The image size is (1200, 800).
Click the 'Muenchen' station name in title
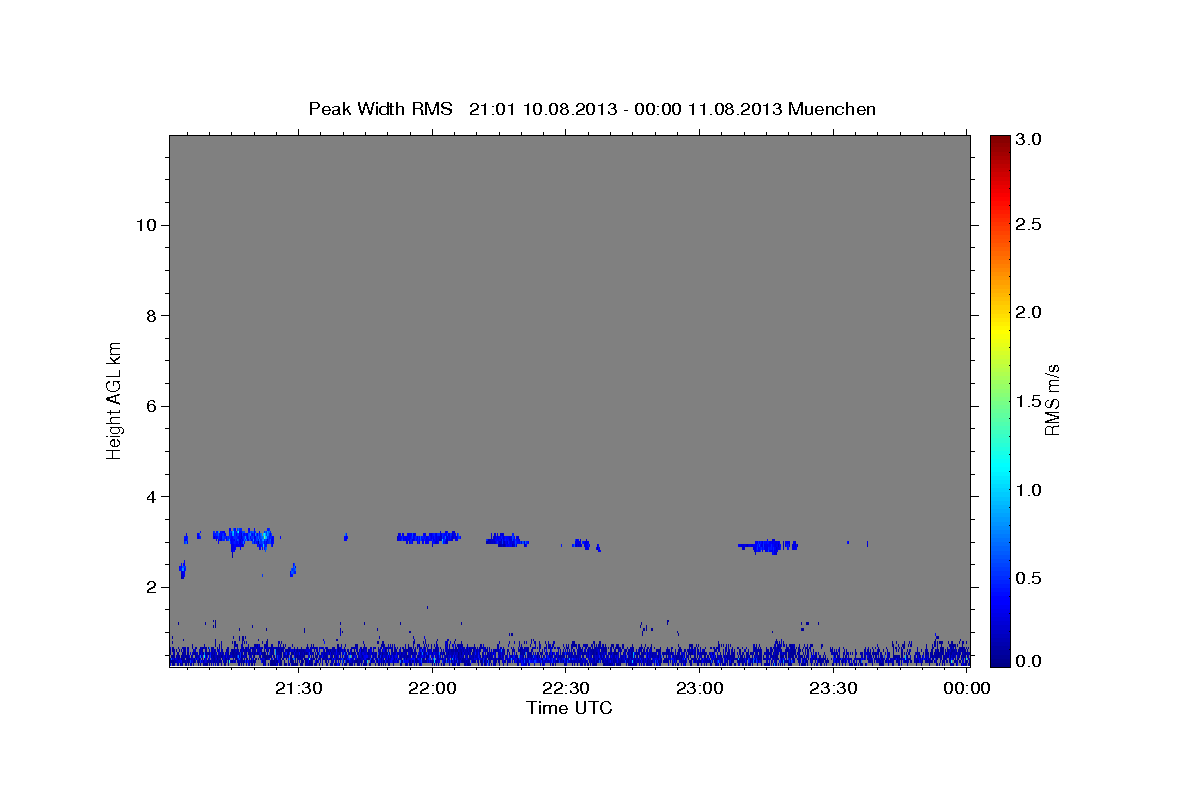(x=832, y=108)
